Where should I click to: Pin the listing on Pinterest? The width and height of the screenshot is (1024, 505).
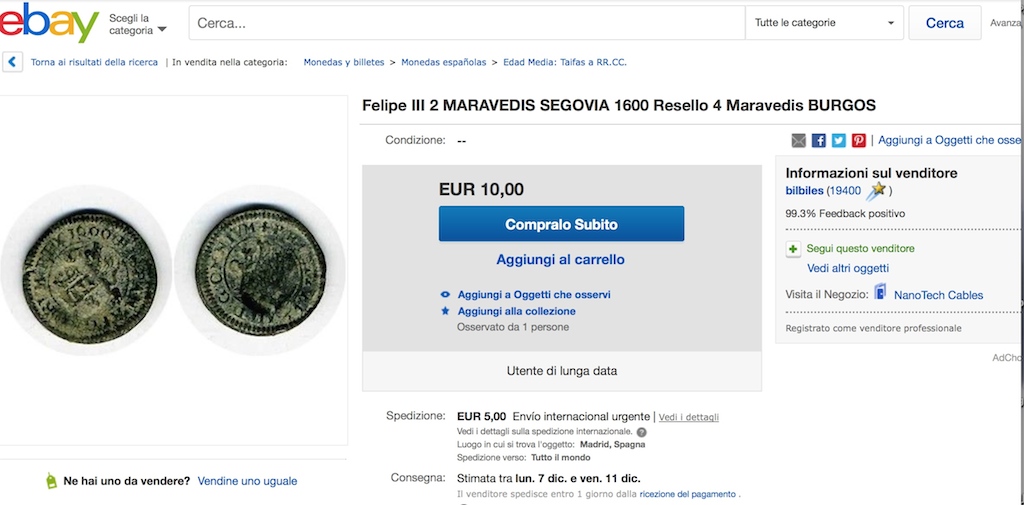click(858, 141)
